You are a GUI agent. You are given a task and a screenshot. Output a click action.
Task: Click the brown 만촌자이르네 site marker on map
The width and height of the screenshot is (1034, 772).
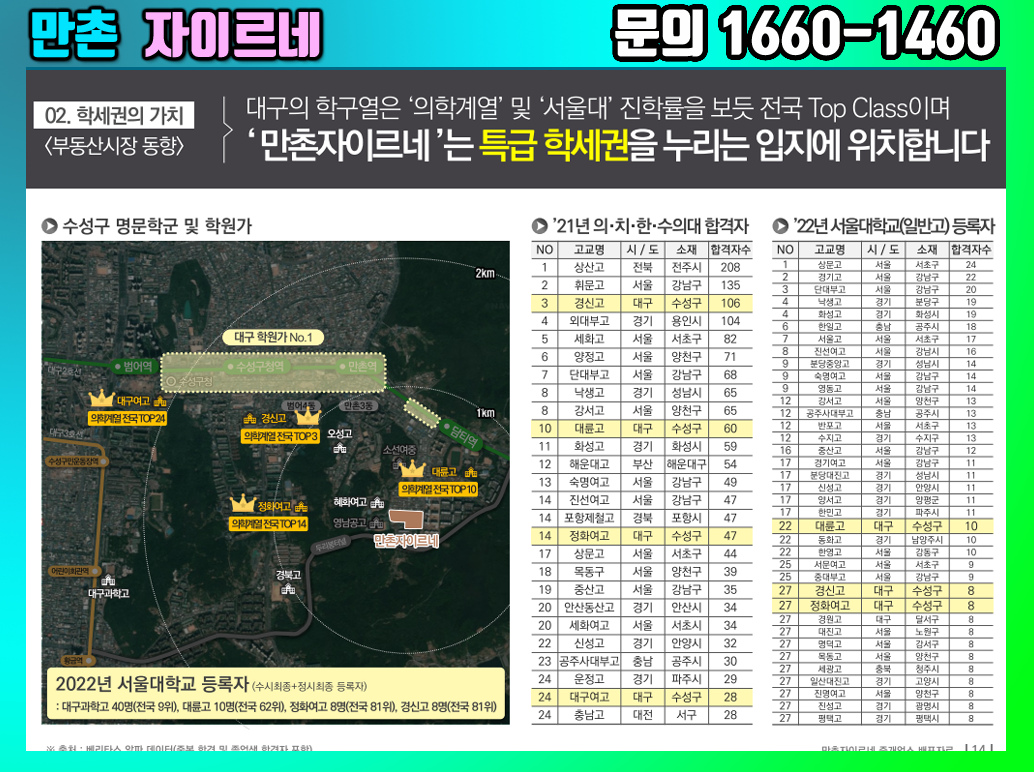tap(408, 520)
